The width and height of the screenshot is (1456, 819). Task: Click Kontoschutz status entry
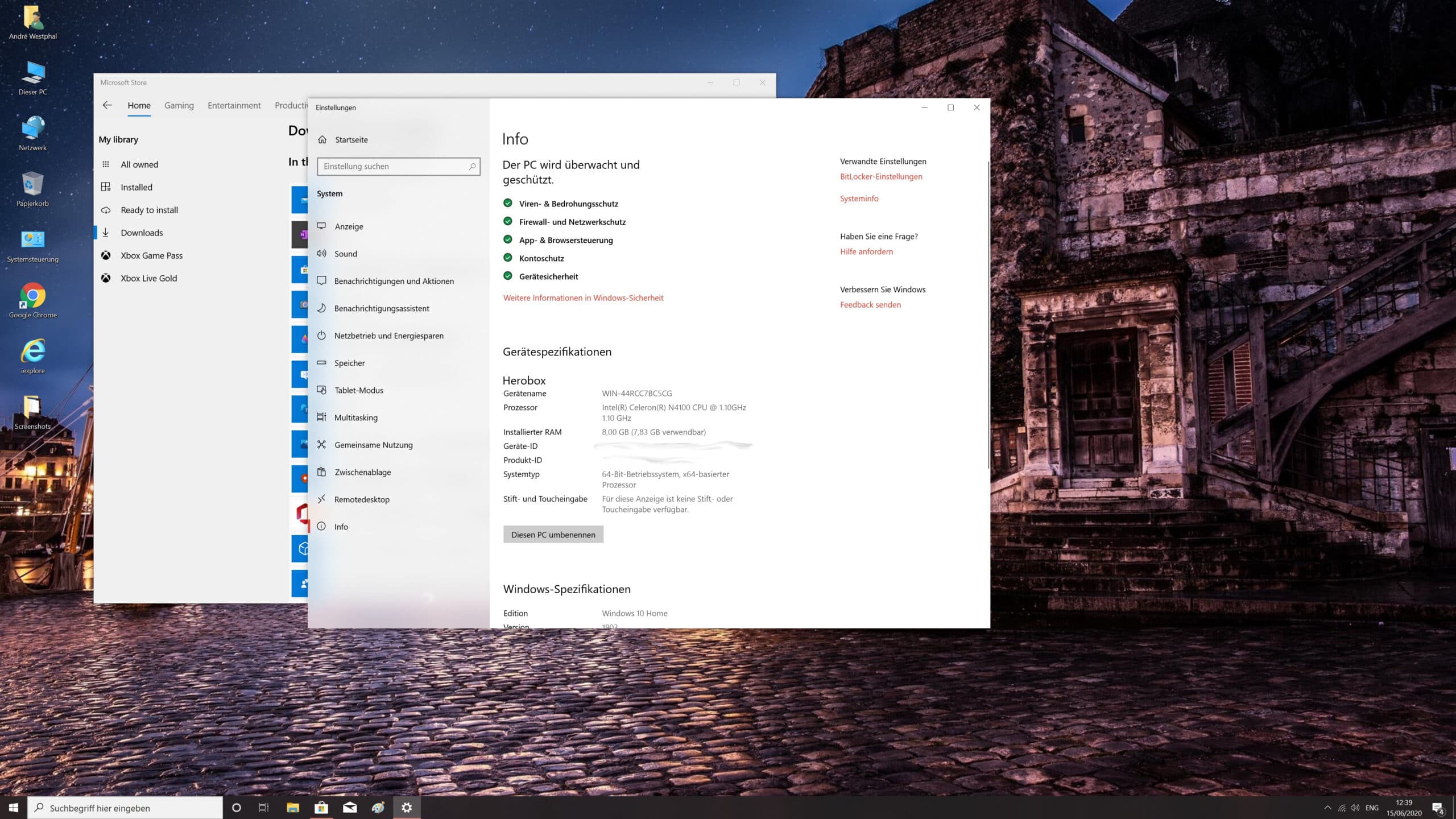click(533, 258)
